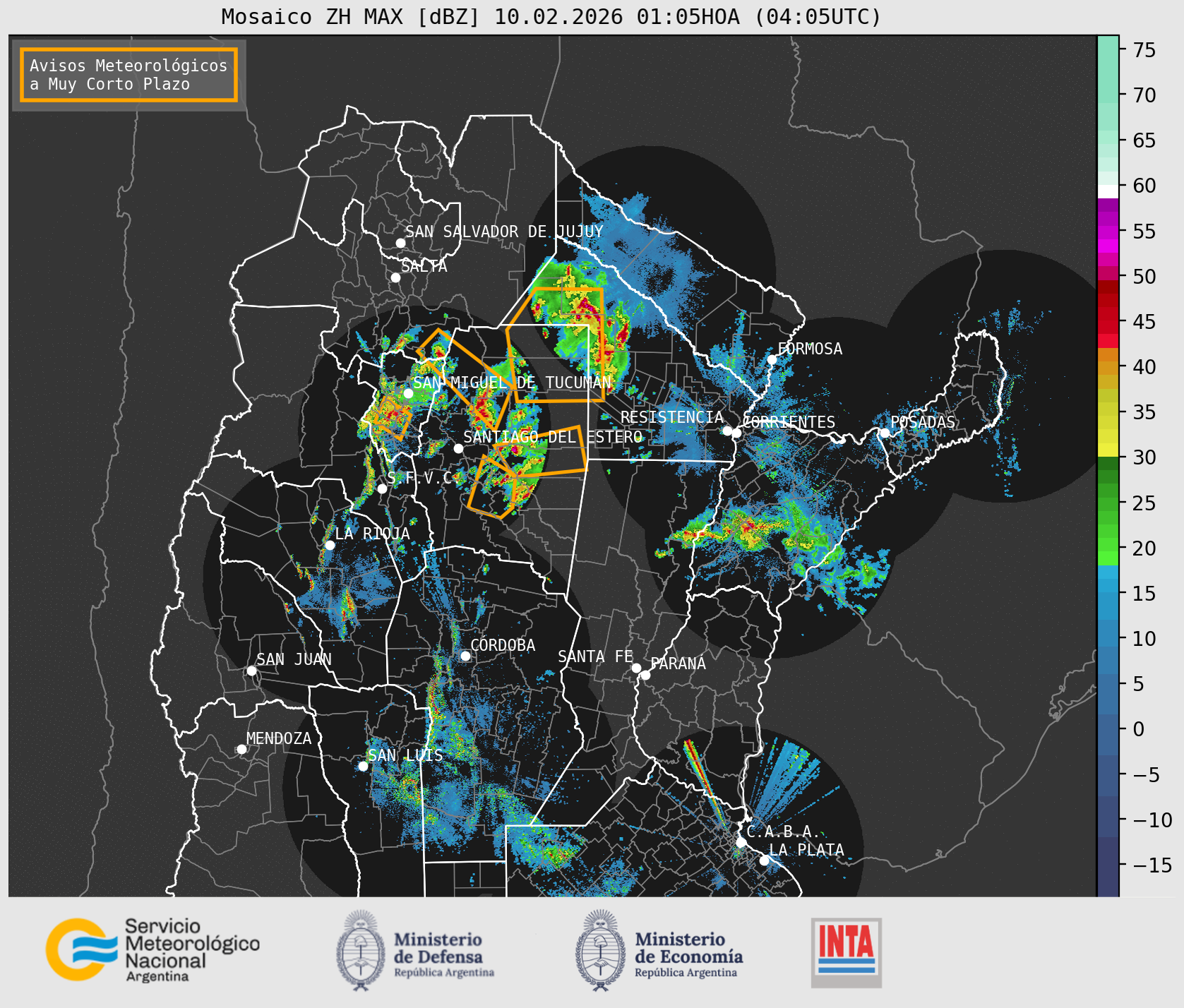Click the SAN MIGUEL DE TUCUMÁN city marker dot
Image resolution: width=1184 pixels, height=1008 pixels.
[x=408, y=393]
